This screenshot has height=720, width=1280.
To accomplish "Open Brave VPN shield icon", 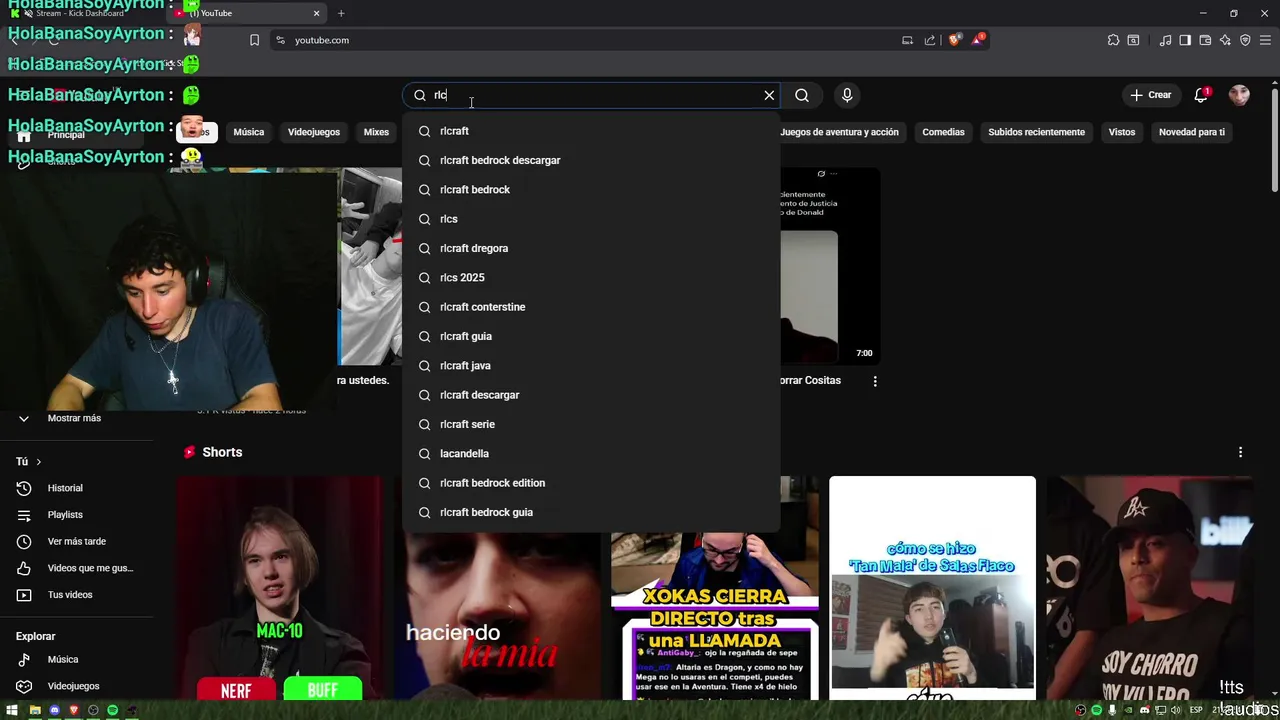I will (1245, 40).
